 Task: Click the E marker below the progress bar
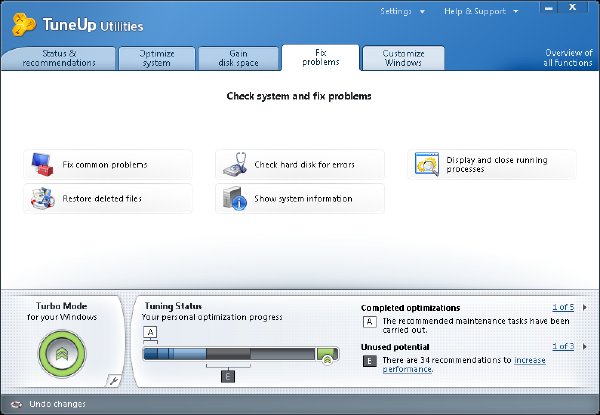pos(228,377)
